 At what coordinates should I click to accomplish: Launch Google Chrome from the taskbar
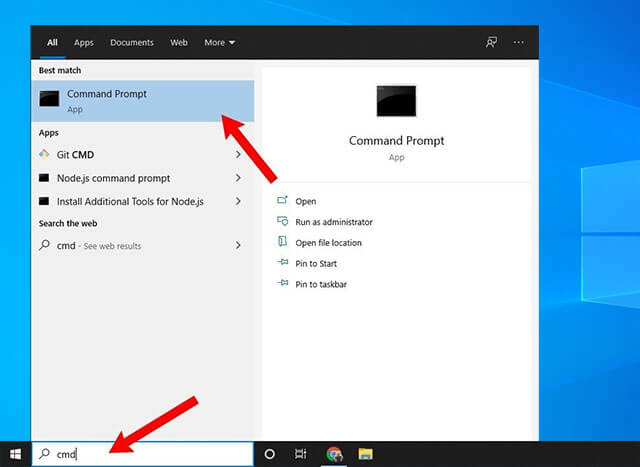334,454
